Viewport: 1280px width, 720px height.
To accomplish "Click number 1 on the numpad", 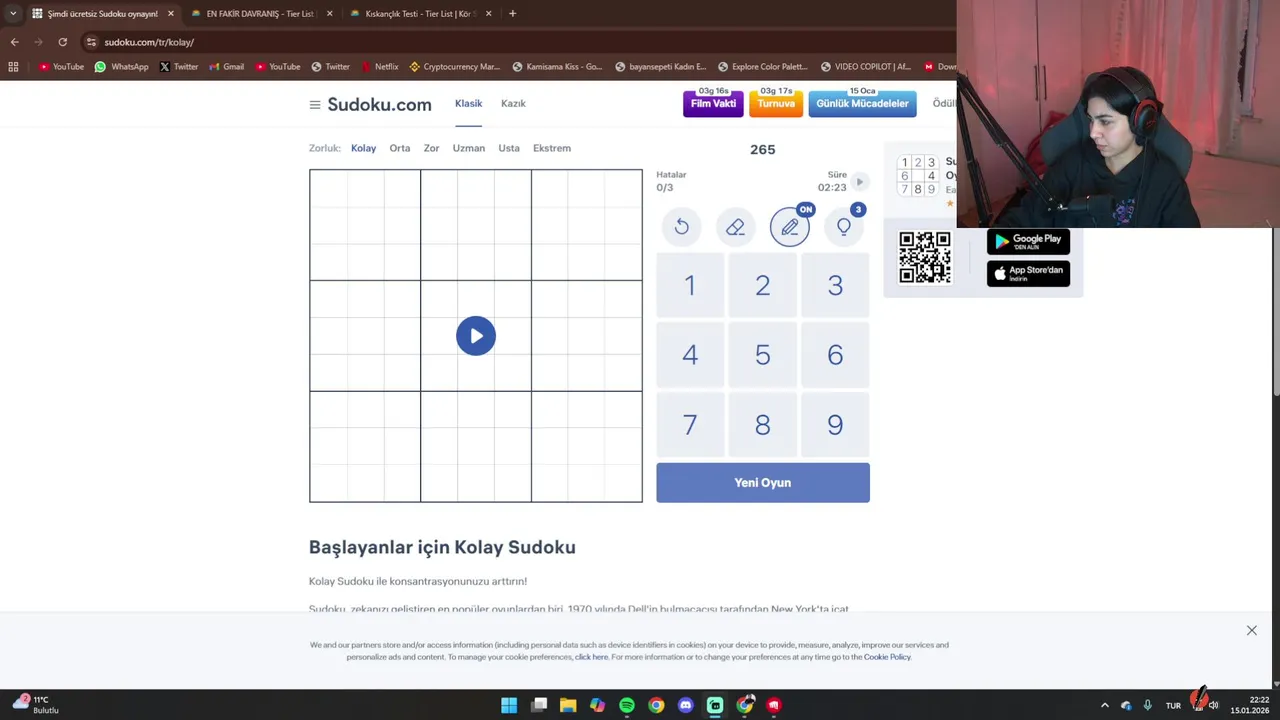I will 690,286.
